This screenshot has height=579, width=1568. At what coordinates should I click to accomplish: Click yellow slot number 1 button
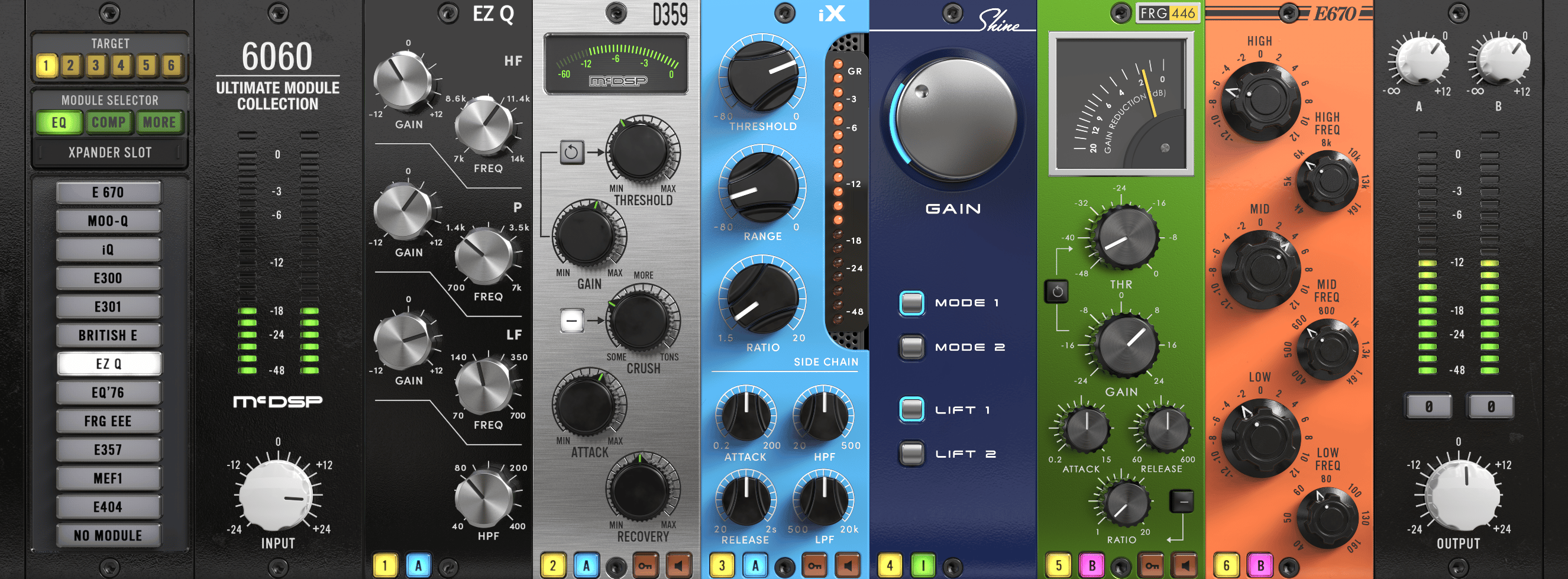click(x=384, y=565)
